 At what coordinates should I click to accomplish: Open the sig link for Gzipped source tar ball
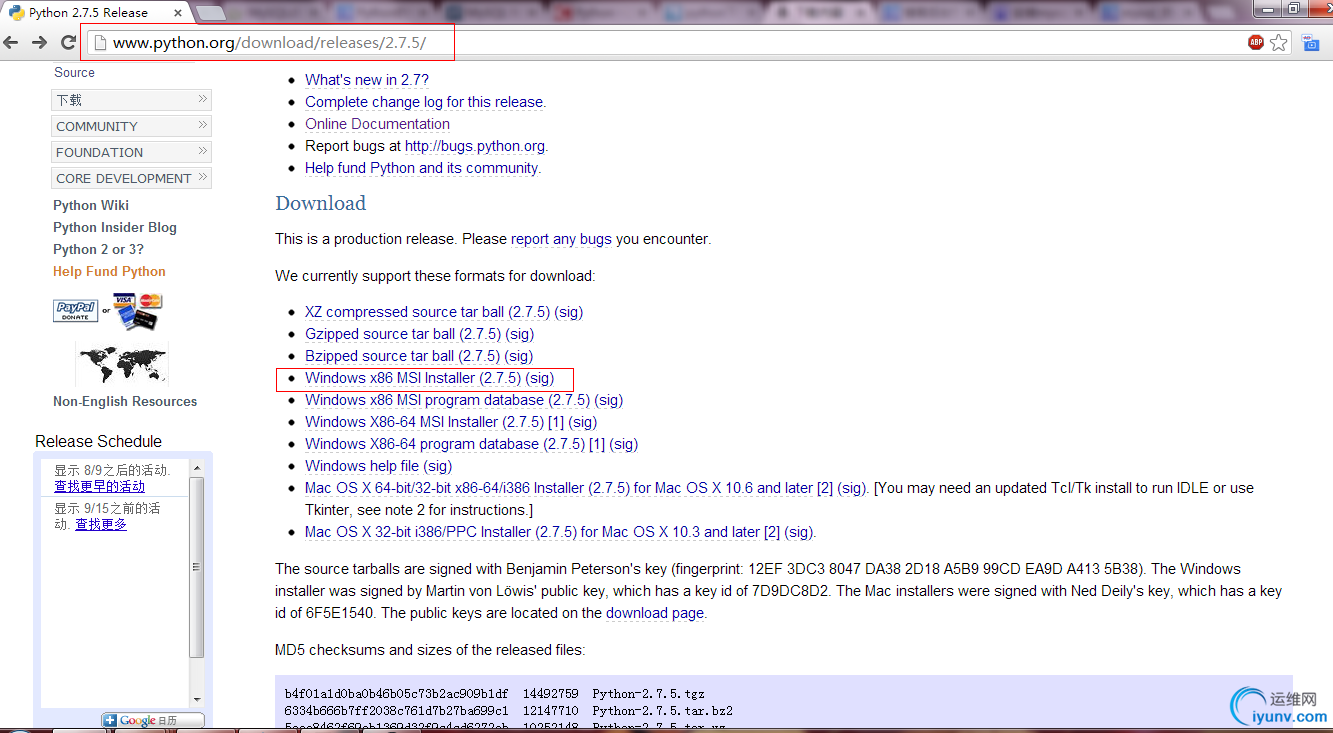519,334
